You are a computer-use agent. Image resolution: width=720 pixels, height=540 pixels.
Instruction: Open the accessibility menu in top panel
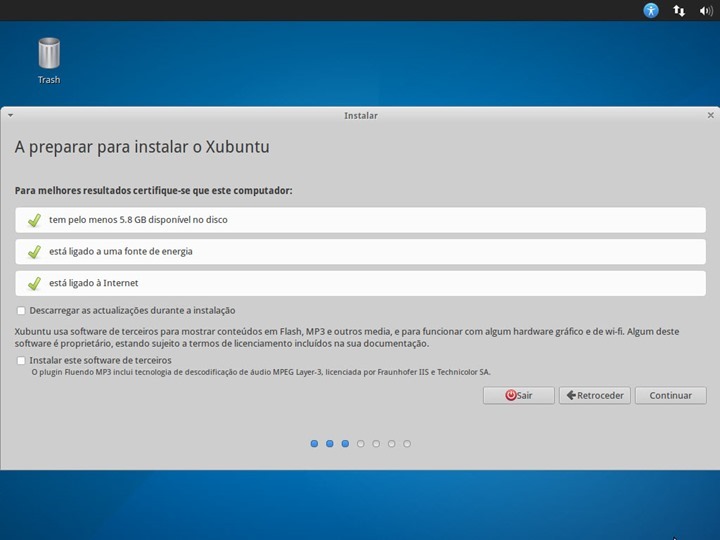click(651, 10)
